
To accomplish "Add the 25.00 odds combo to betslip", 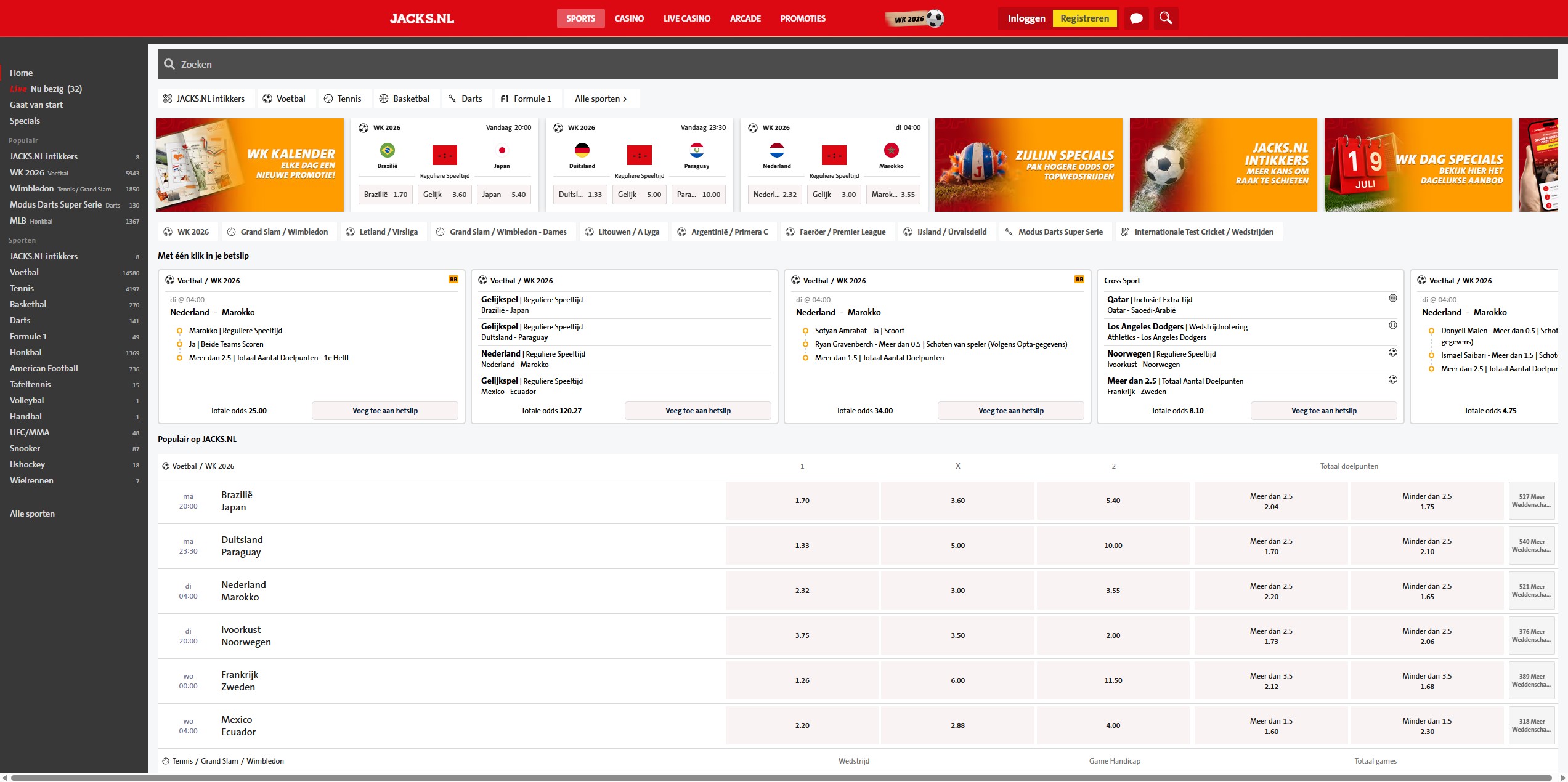I will point(385,411).
